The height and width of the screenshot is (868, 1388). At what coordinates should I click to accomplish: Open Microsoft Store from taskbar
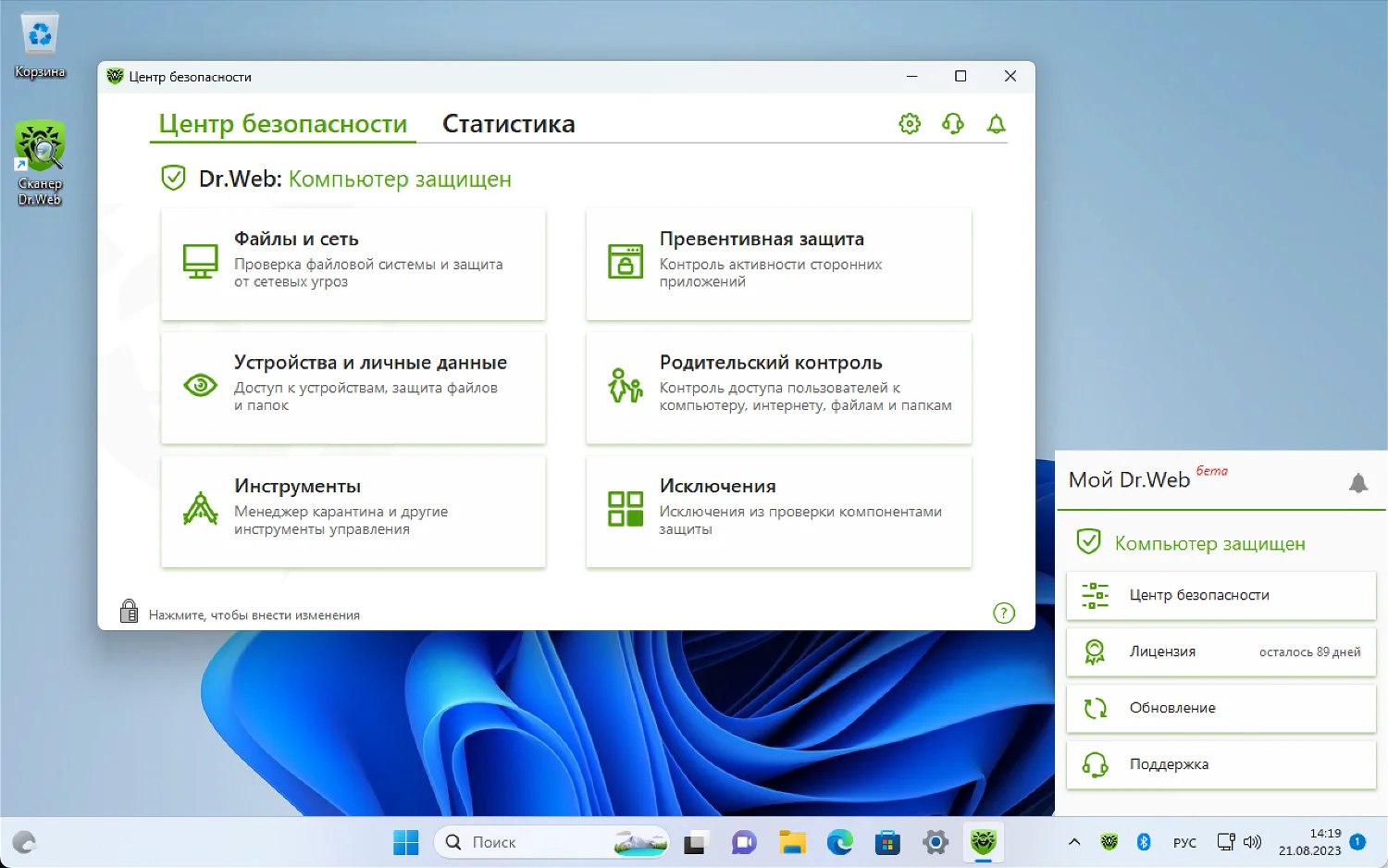[887, 842]
